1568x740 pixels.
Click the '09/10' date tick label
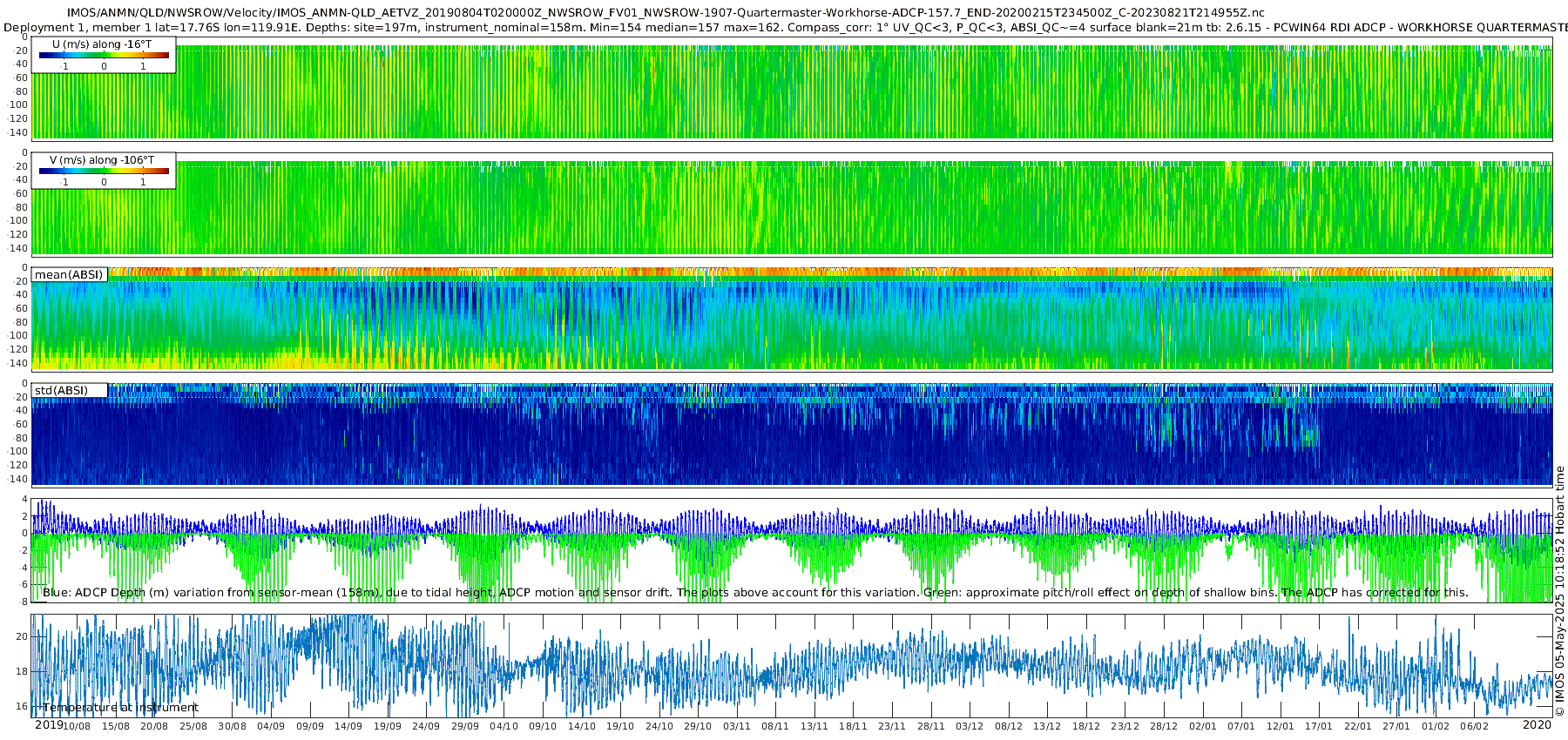[543, 726]
